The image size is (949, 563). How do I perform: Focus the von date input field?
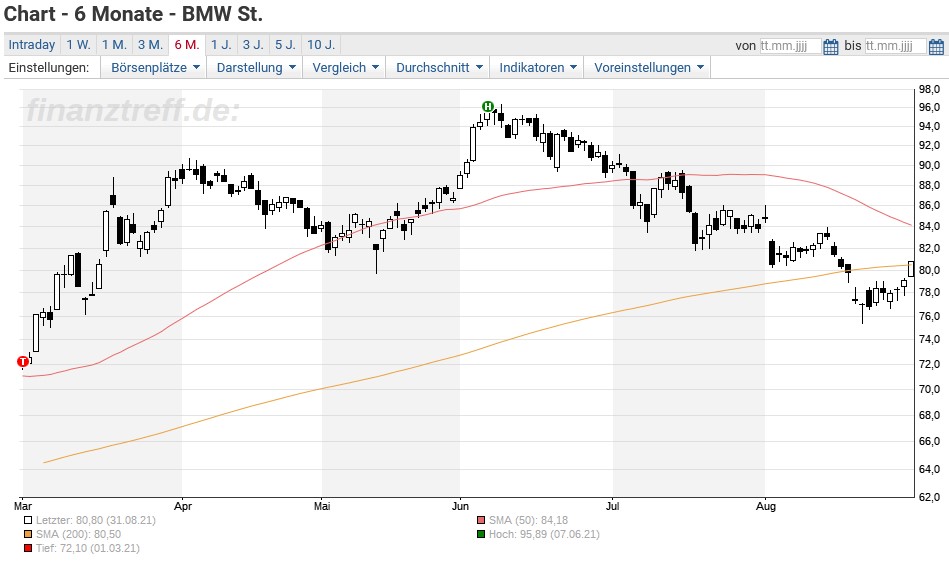coord(790,46)
